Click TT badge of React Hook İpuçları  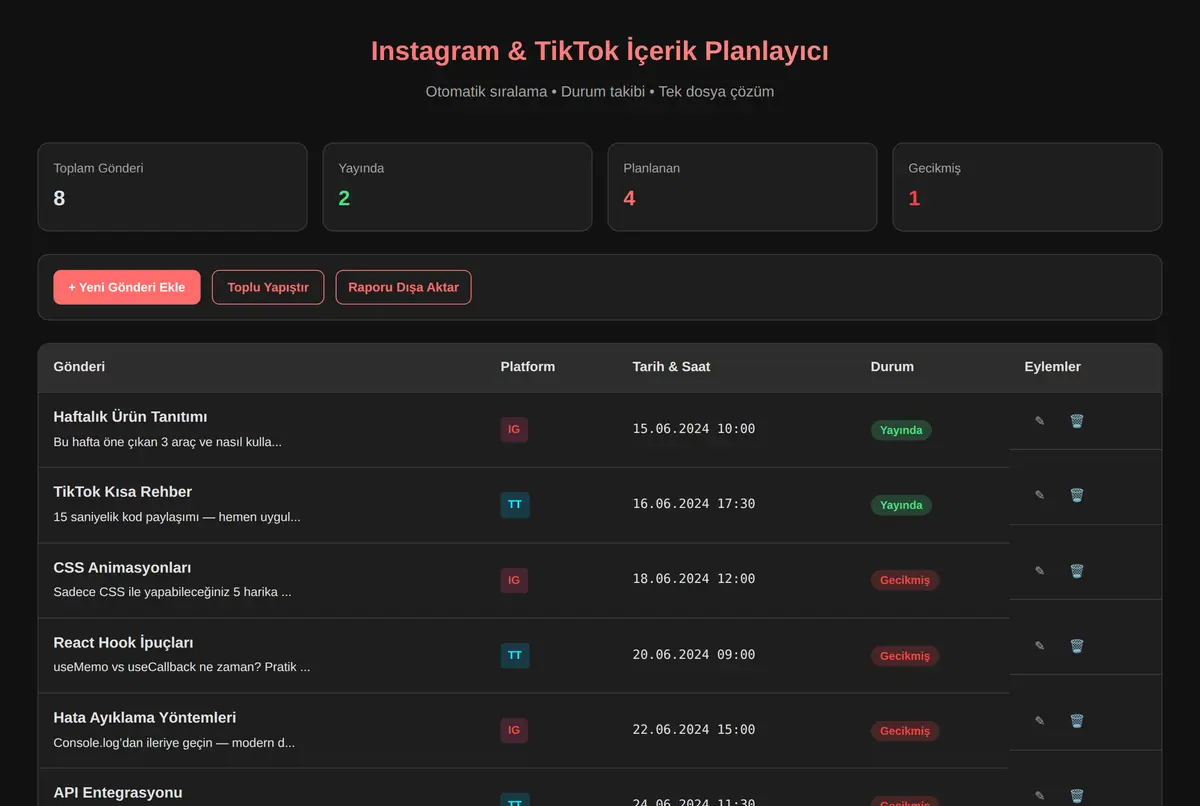(515, 656)
